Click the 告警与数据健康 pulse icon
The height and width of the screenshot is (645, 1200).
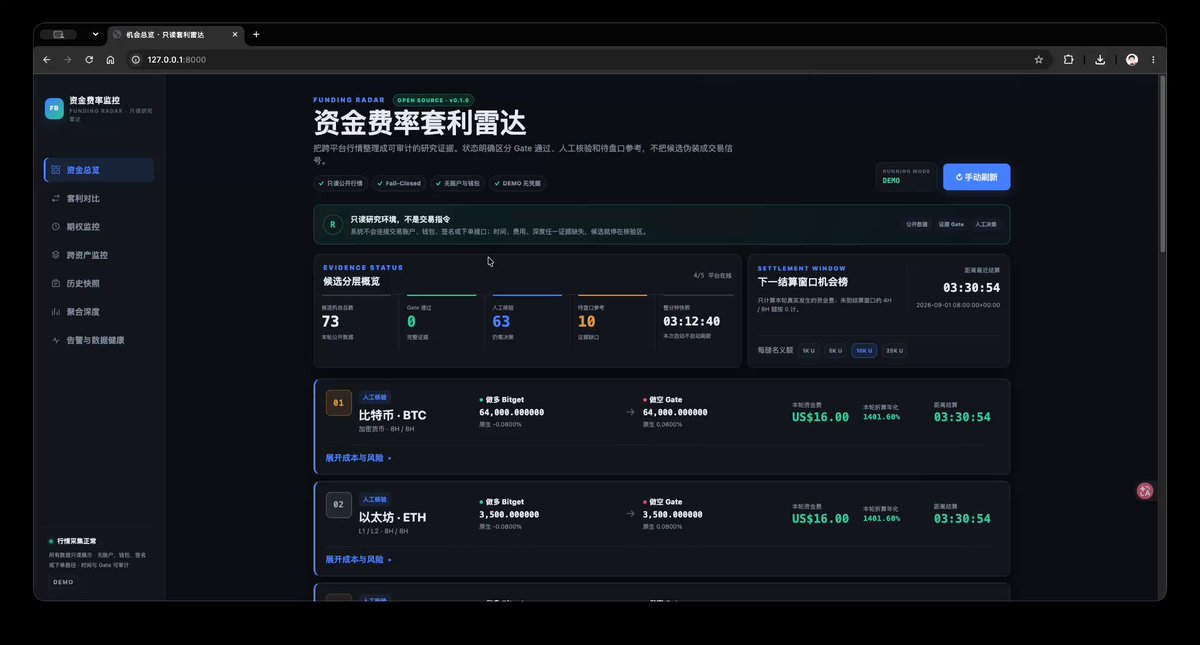56,340
